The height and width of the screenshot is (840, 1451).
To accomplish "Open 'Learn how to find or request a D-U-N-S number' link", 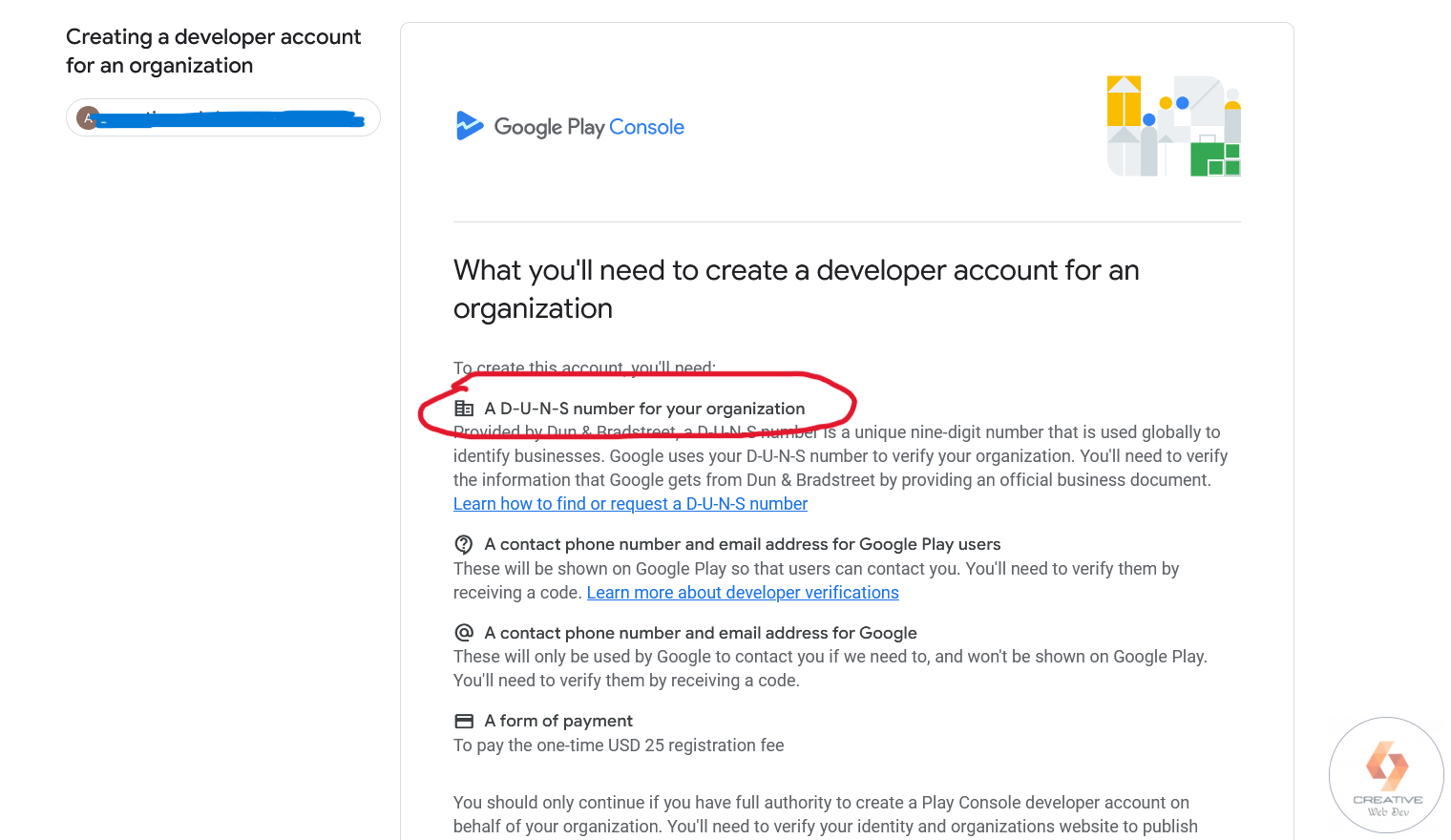I will [x=630, y=504].
